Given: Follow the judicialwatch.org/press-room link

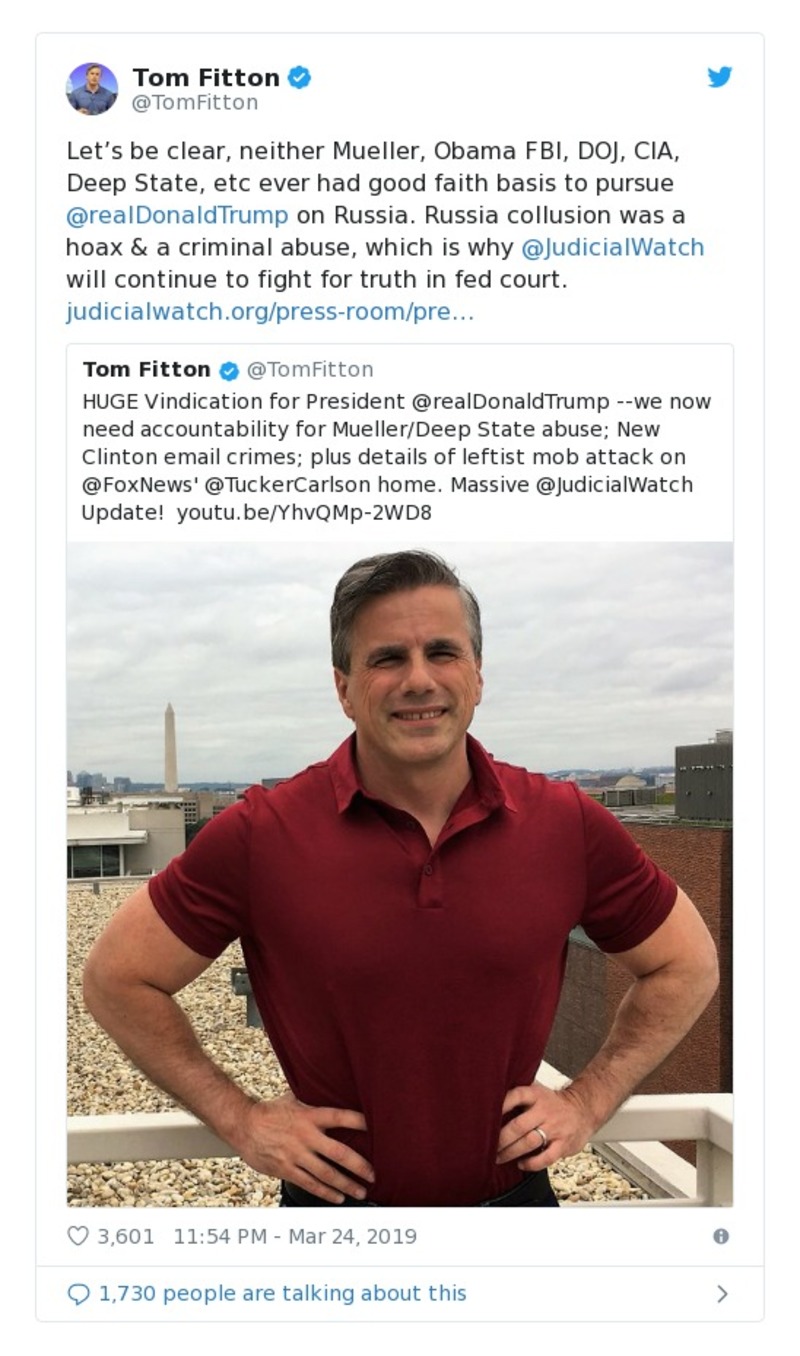Looking at the screenshot, I should (270, 312).
